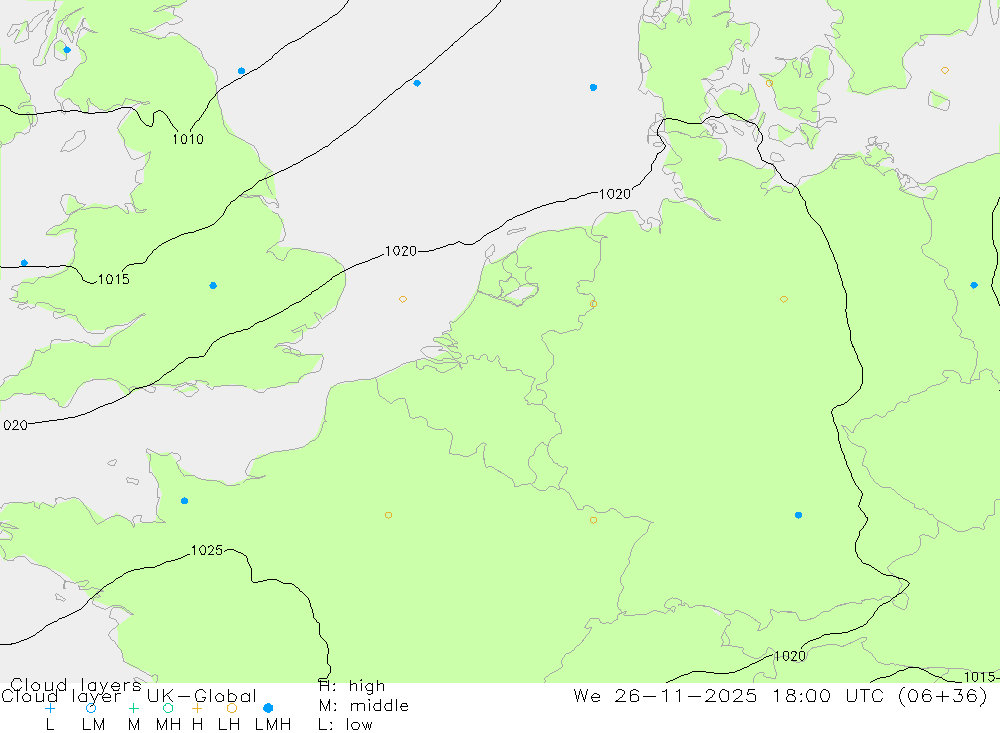This screenshot has width=1000, height=733.
Task: Click the forecast date 'We 26-11-2025 18:00 UTC'
Action: [x=731, y=695]
